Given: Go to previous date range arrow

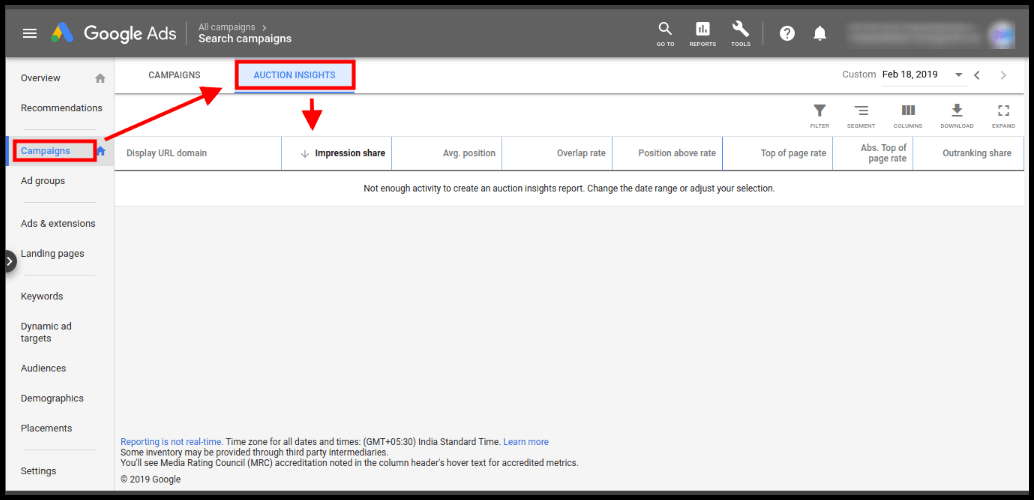Looking at the screenshot, I should (x=977, y=75).
